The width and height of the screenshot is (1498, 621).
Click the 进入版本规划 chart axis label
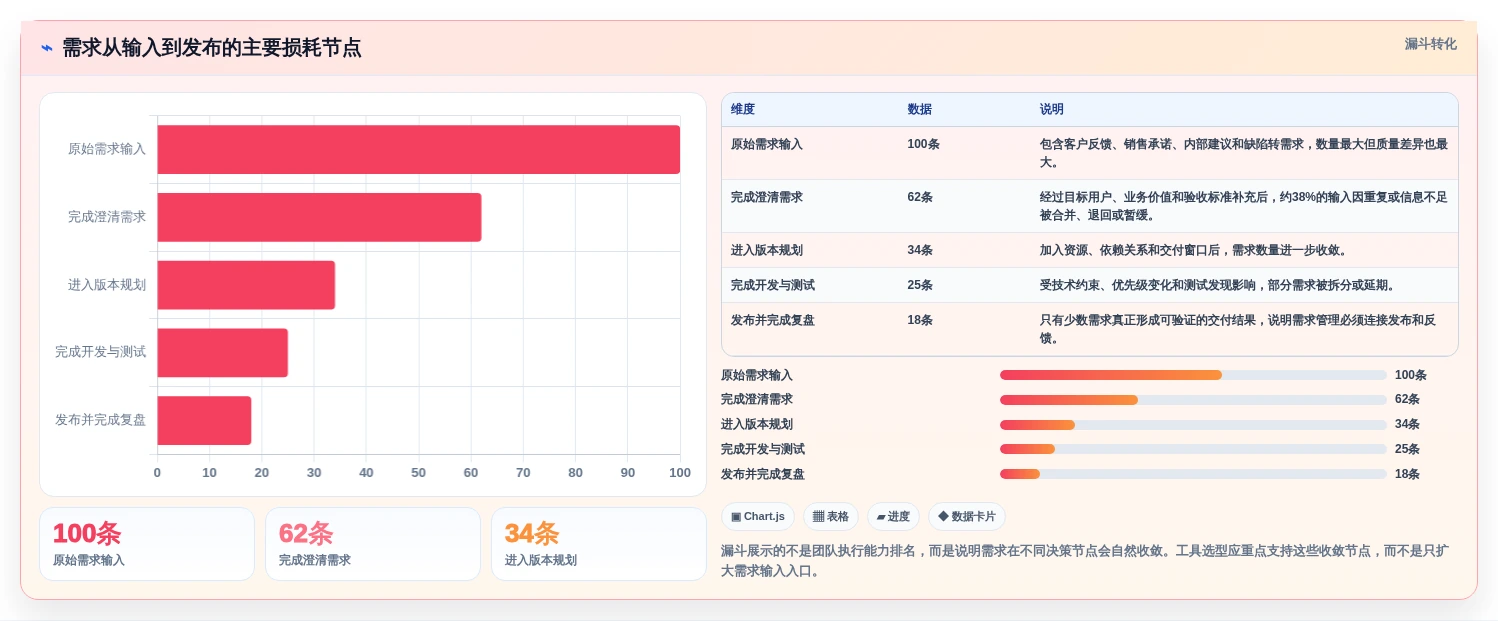tap(107, 285)
